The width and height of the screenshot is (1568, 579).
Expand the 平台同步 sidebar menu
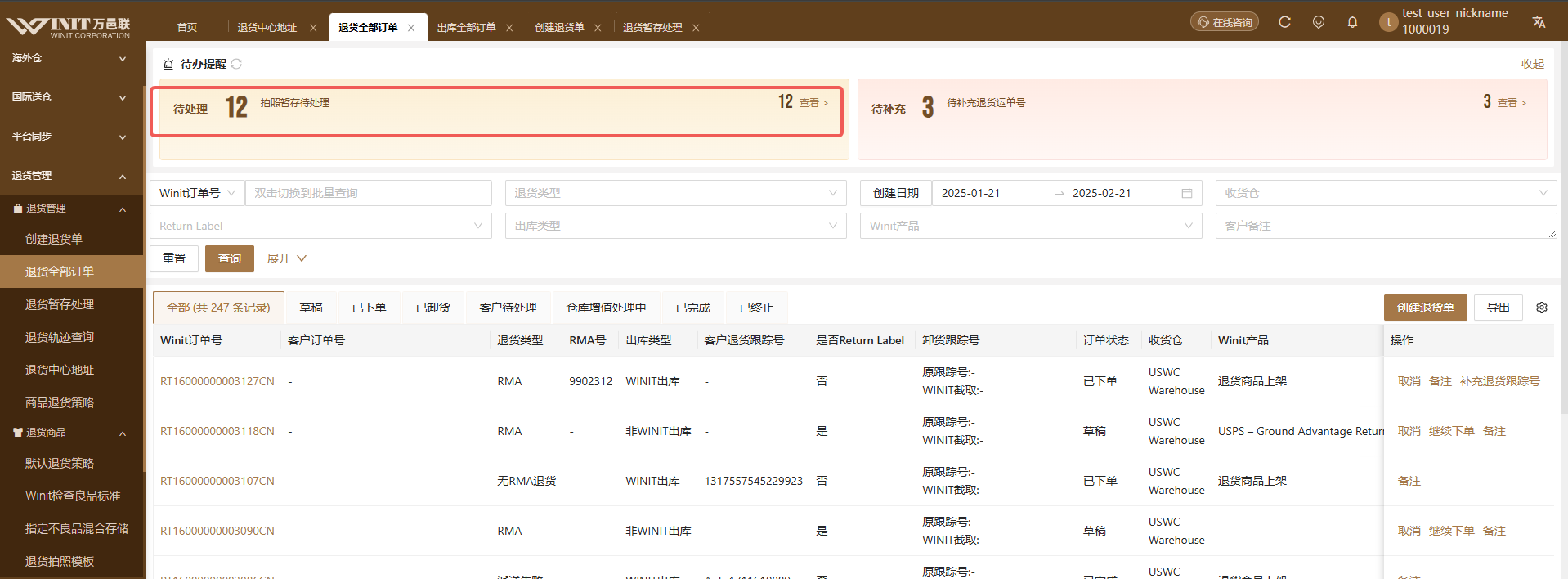point(71,137)
